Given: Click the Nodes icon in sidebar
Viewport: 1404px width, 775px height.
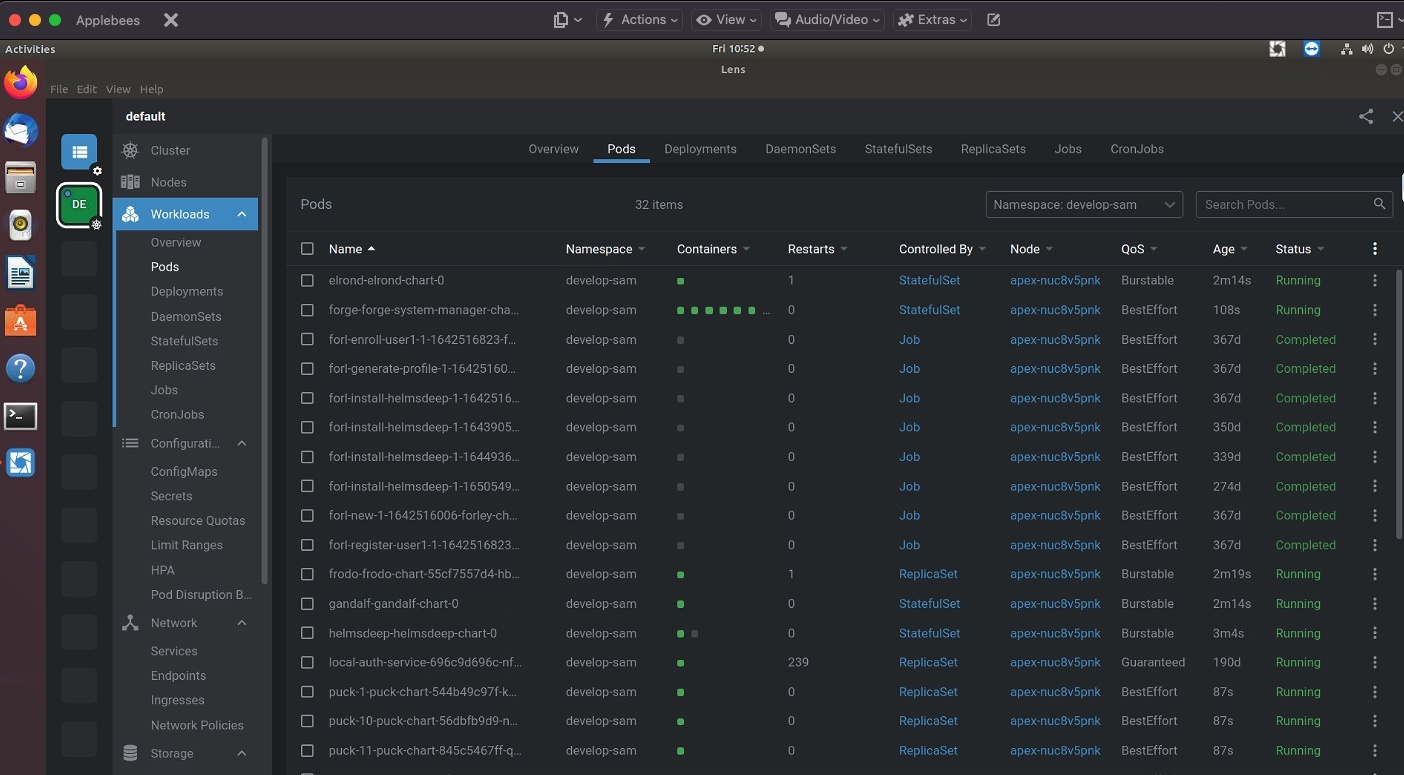Looking at the screenshot, I should (130, 182).
